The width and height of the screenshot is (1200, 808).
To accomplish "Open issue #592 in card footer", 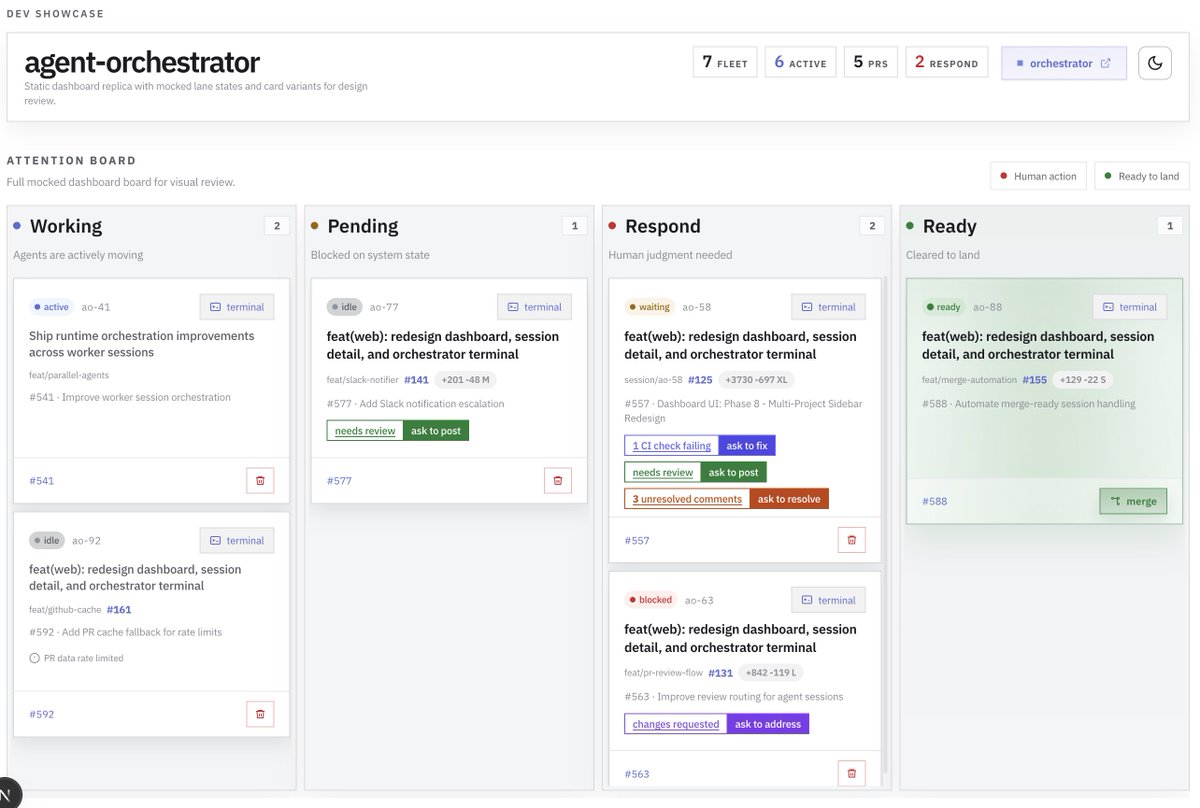I will pyautogui.click(x=42, y=715).
